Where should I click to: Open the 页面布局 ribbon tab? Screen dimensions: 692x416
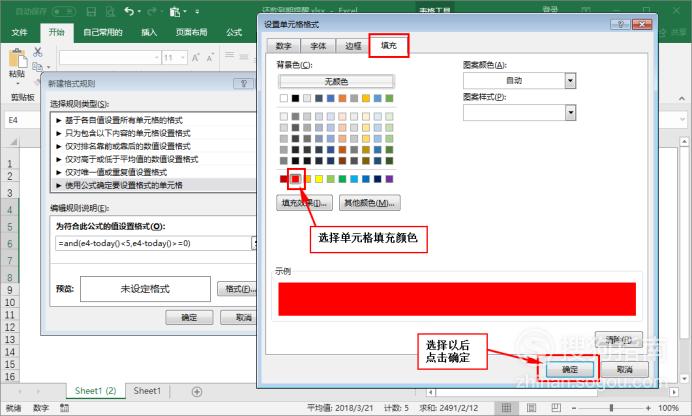tap(192, 32)
